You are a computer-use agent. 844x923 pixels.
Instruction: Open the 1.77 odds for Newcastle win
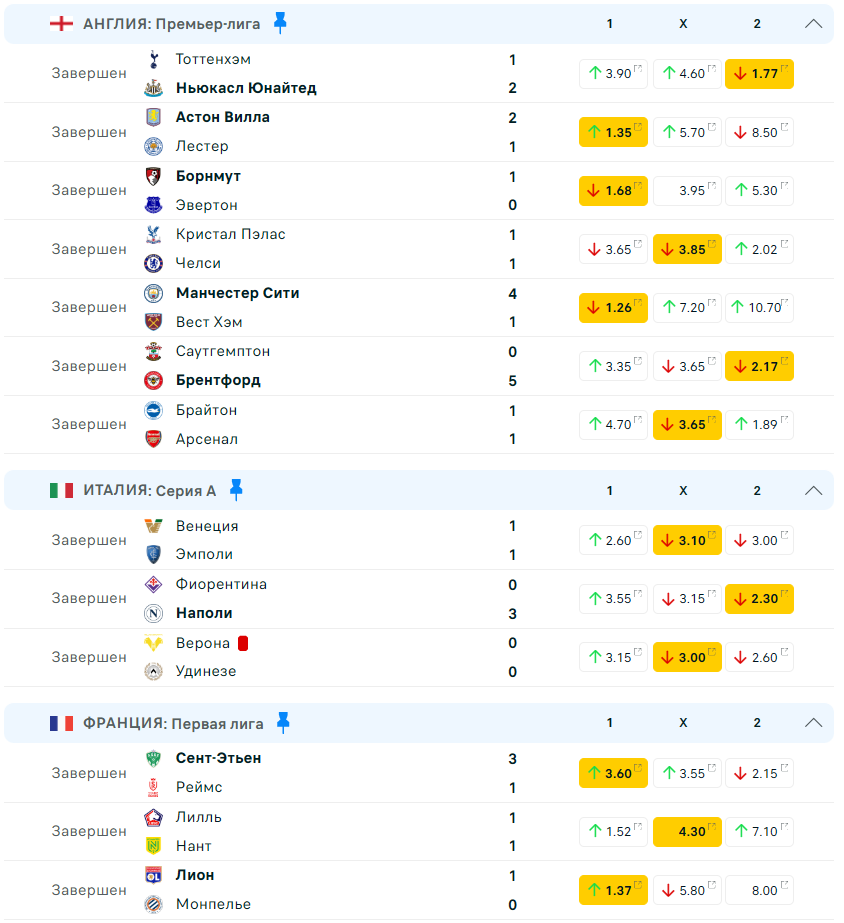[759, 74]
